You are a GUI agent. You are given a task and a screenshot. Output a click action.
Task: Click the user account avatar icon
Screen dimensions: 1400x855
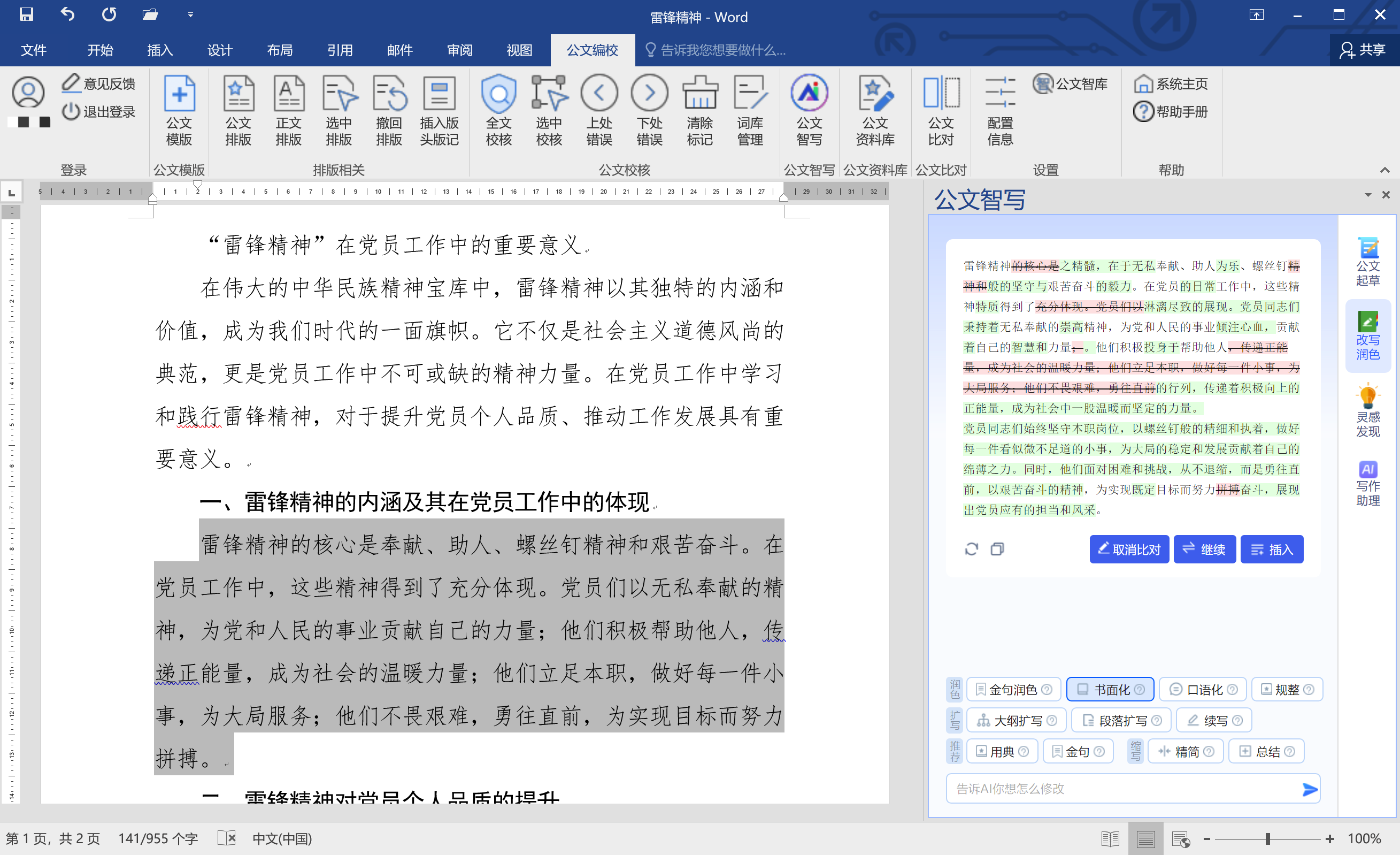28,92
